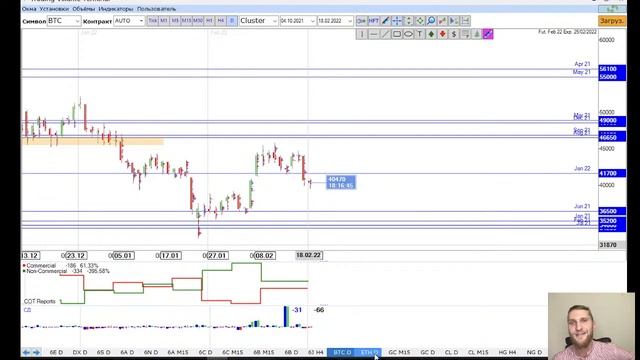Enable the crosshair cursor tool

coord(396,21)
